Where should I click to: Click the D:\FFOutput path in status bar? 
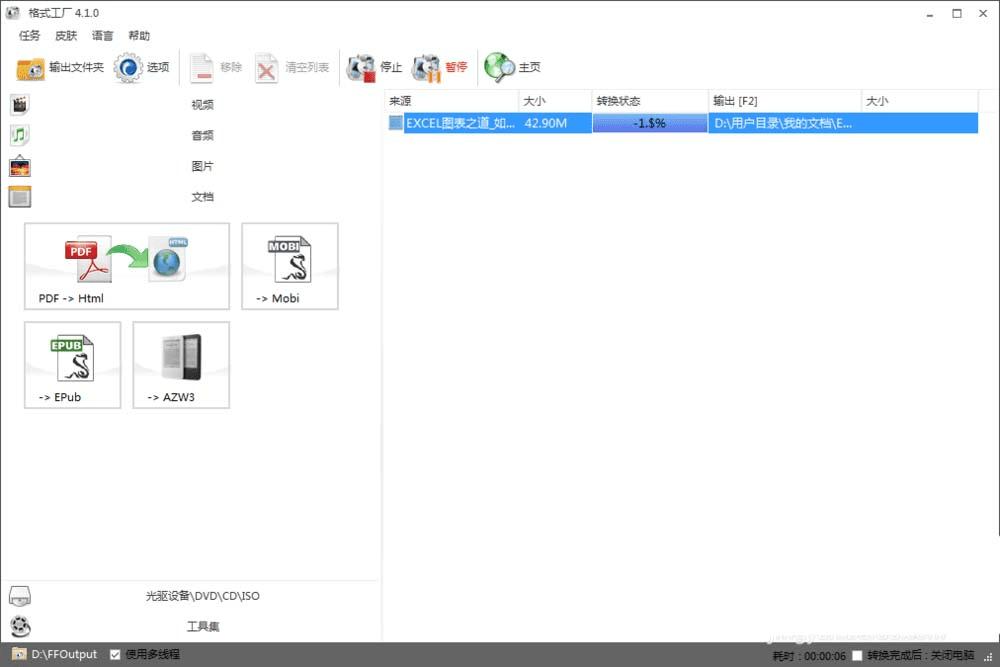pyautogui.click(x=64, y=654)
